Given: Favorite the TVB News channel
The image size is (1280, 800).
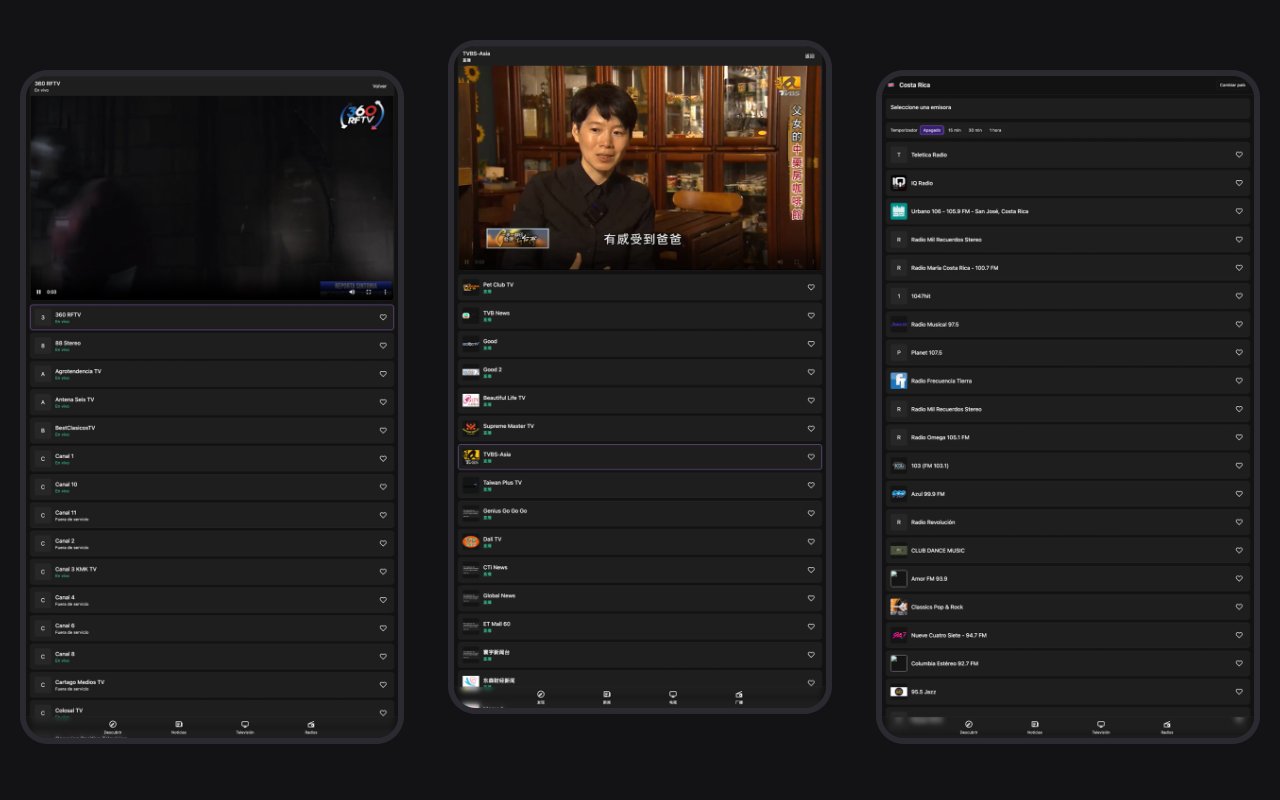Looking at the screenshot, I should [x=811, y=316].
